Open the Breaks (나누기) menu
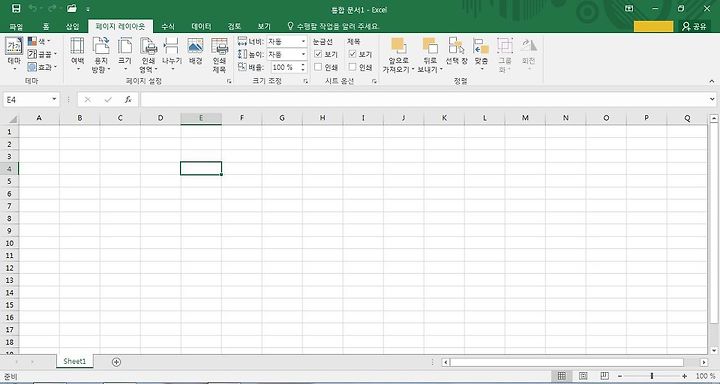Image resolution: width=720 pixels, height=384 pixels. coord(172,55)
